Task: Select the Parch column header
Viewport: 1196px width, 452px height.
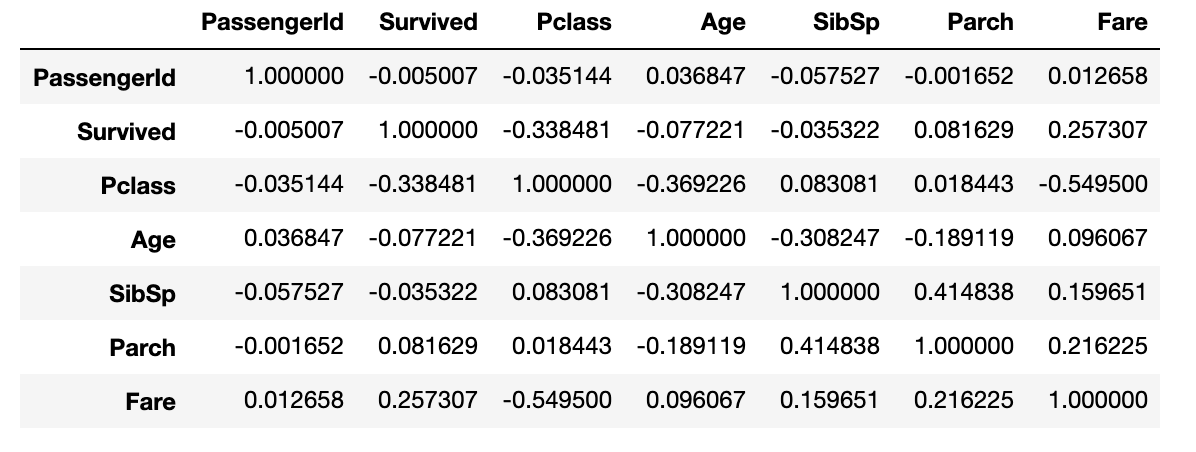Action: [980, 22]
